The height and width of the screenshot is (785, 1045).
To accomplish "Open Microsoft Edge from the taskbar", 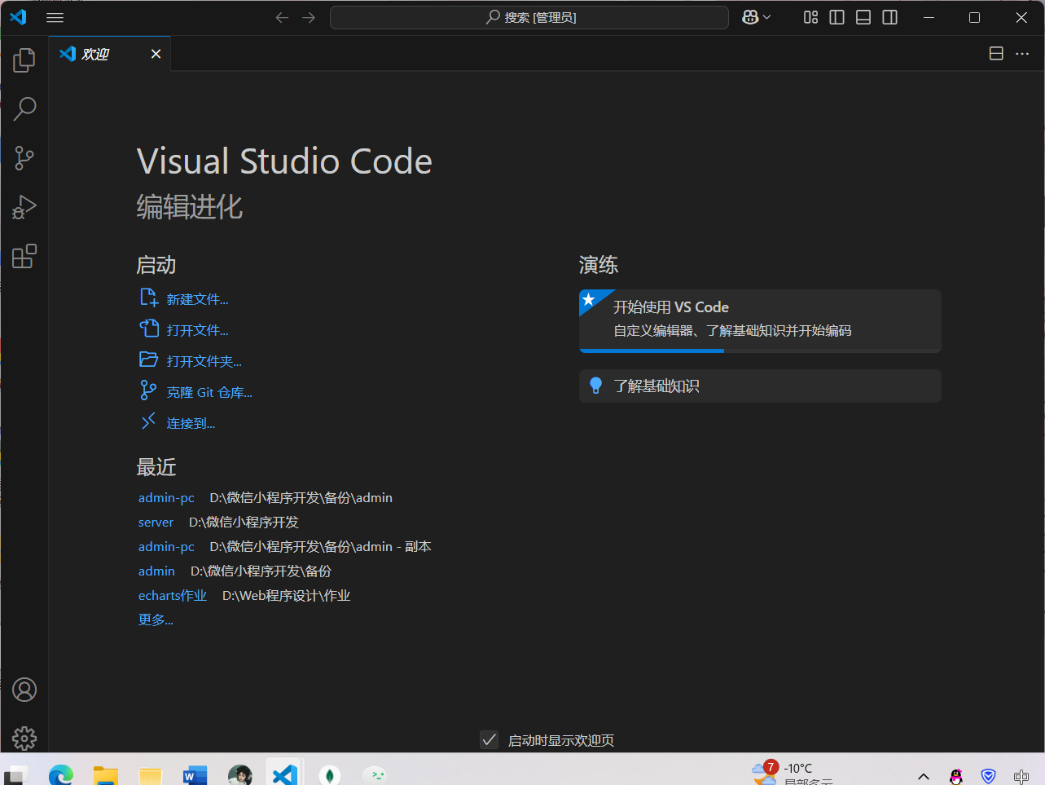I will pyautogui.click(x=61, y=775).
